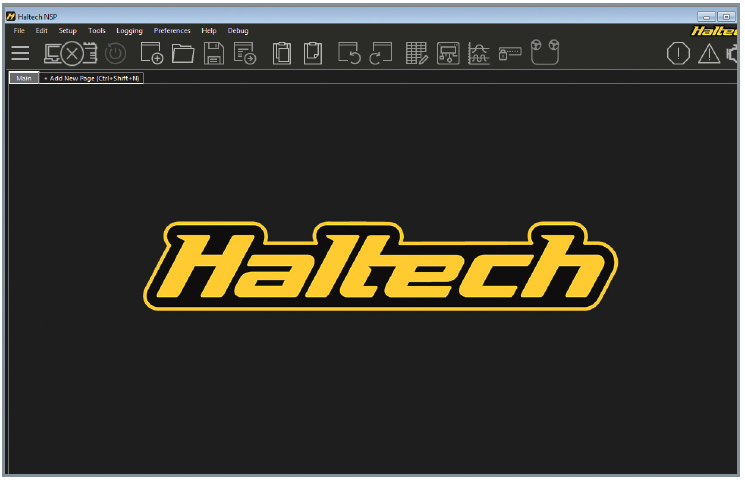Minimize the Haltech NSP window
This screenshot has height=482, width=745.
pyautogui.click(x=707, y=17)
